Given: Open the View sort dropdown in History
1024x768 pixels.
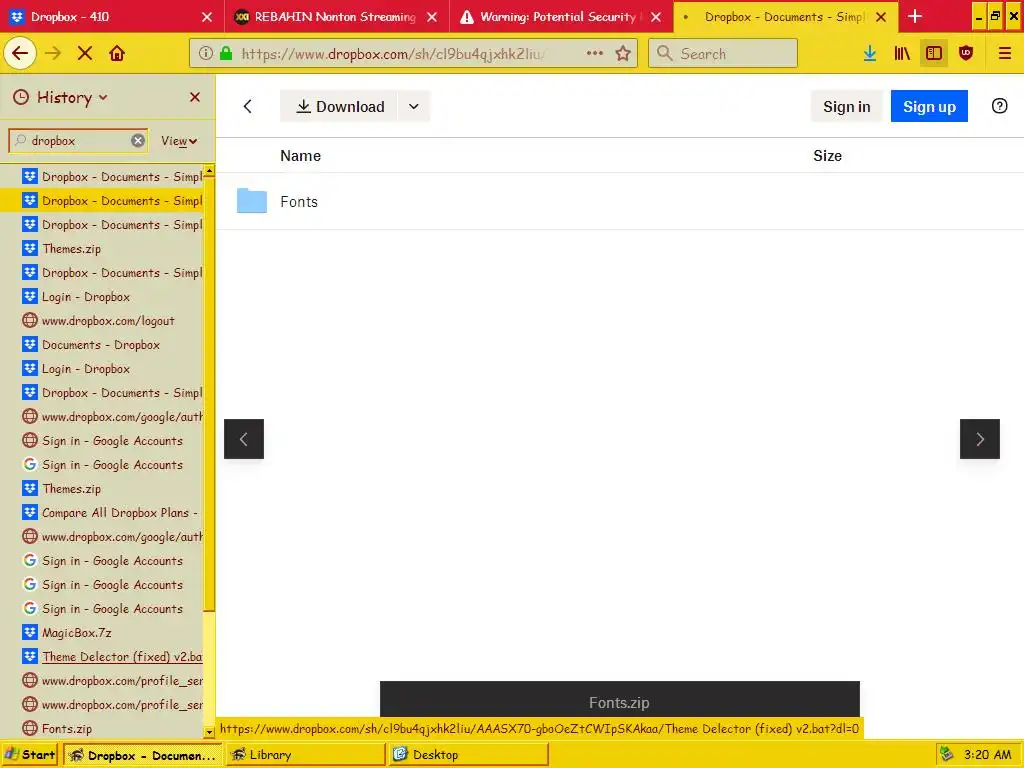Looking at the screenshot, I should (x=179, y=141).
